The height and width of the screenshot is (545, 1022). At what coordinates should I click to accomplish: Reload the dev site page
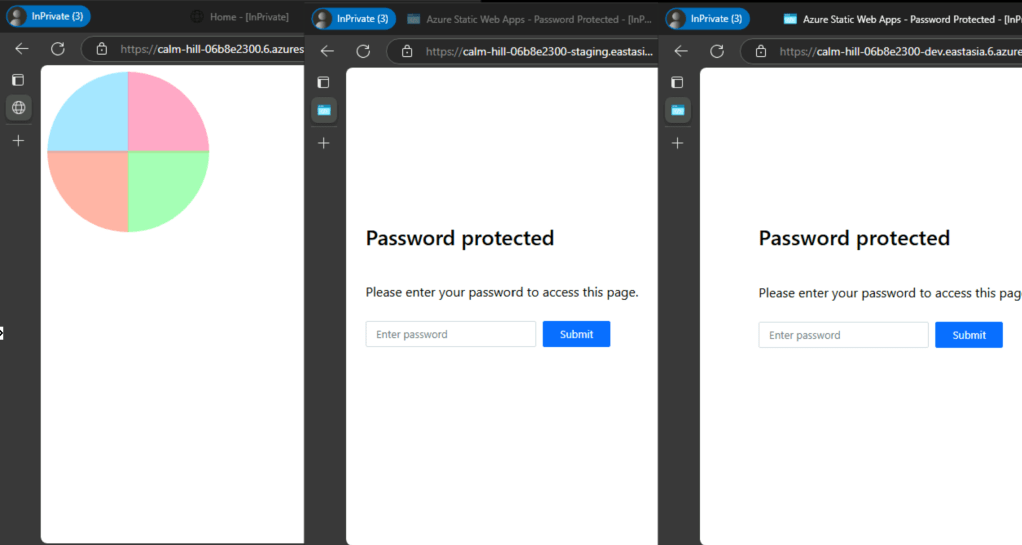[717, 51]
